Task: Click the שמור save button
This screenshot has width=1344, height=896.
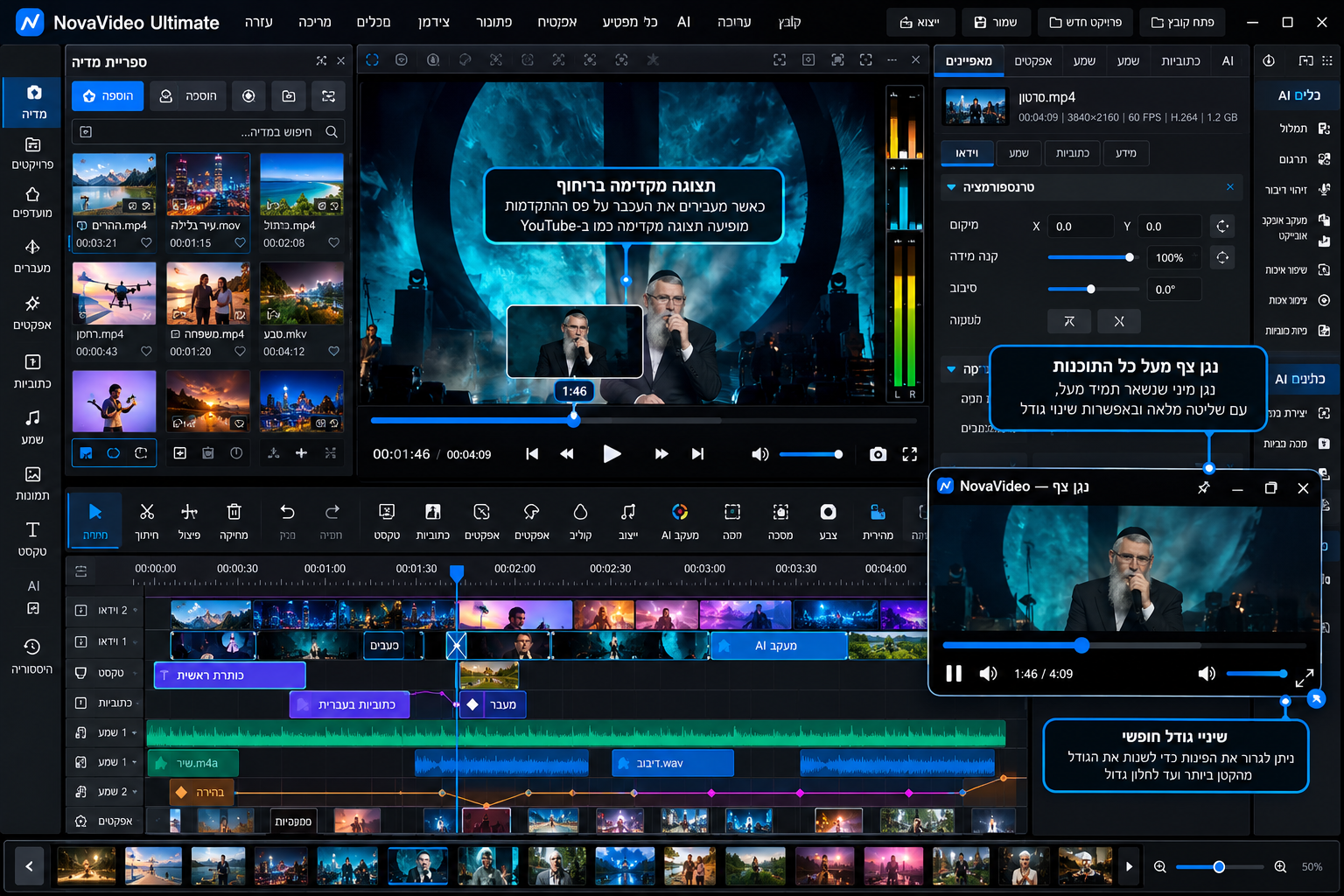Action: (996, 22)
